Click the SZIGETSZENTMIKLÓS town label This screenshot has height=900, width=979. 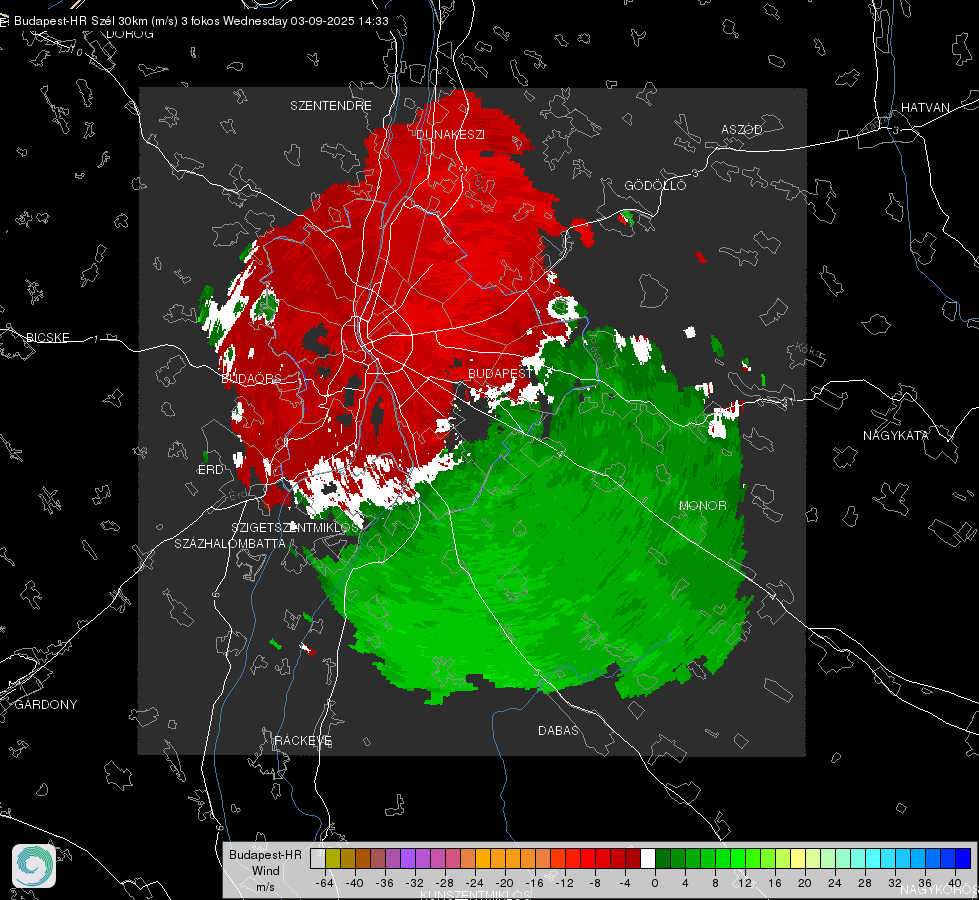click(295, 527)
